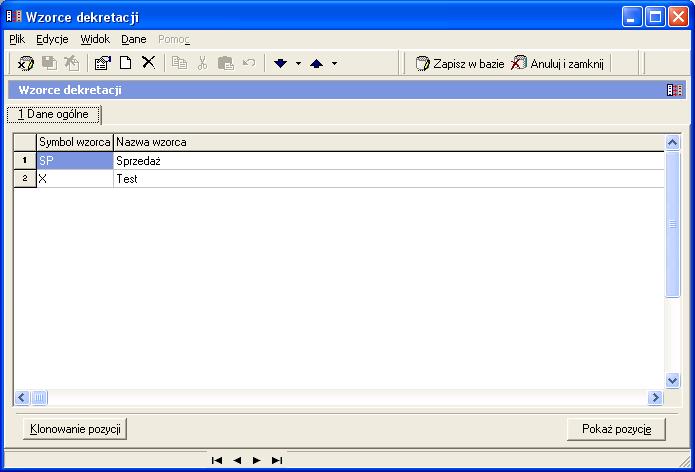This screenshot has width=695, height=472.
Task: Select the X symbol cell
Action: tap(74, 179)
